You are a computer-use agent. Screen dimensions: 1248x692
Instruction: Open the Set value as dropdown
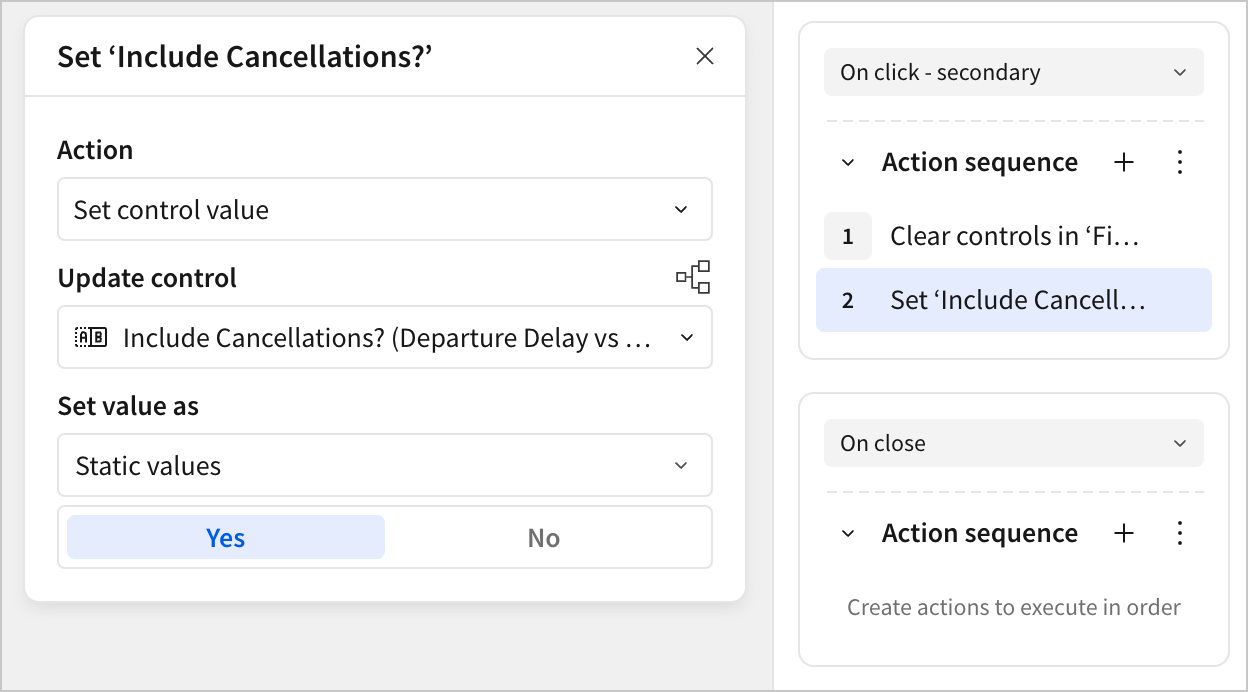(384, 466)
